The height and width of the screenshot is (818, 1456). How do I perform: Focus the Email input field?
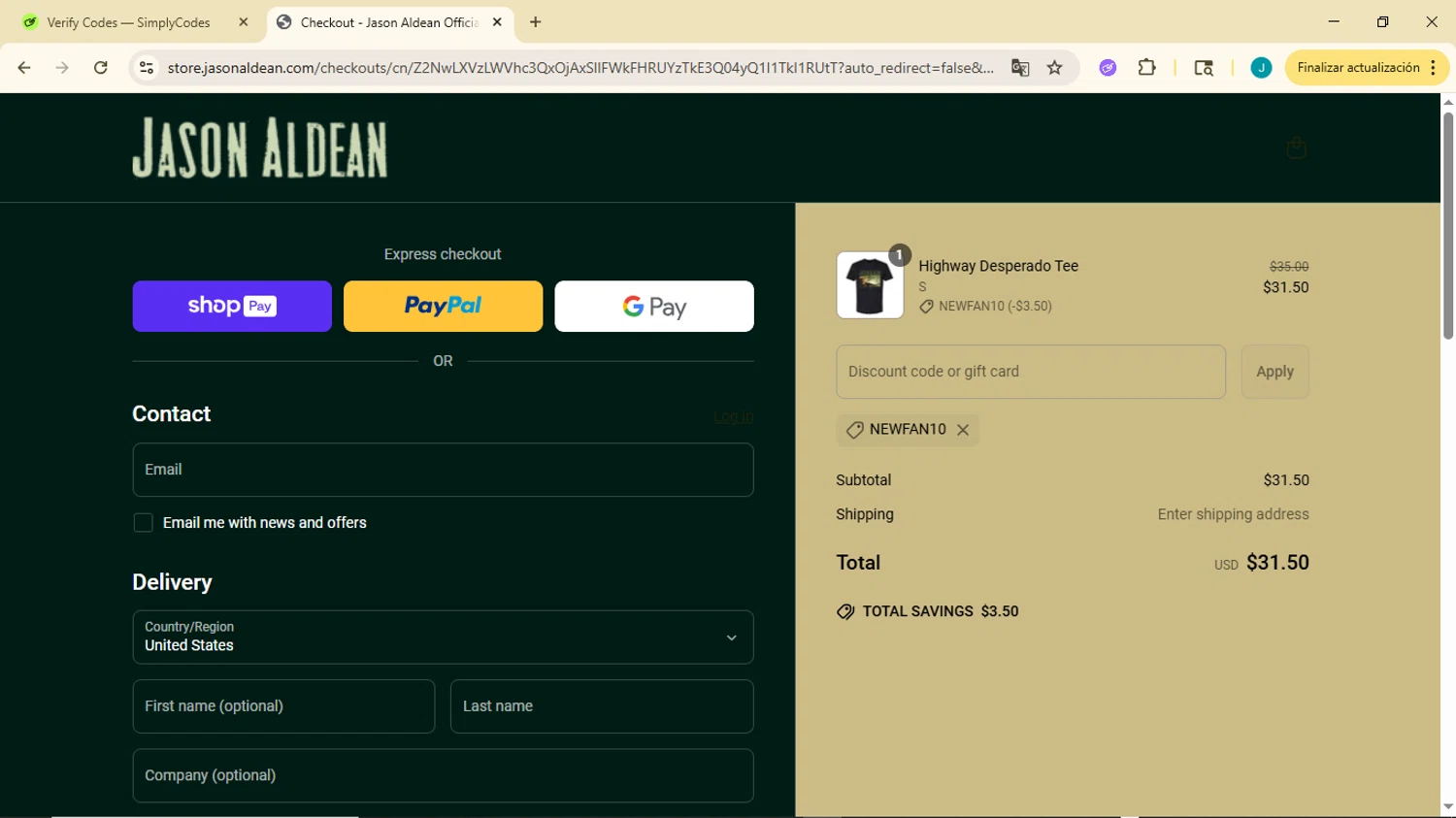[x=443, y=470]
